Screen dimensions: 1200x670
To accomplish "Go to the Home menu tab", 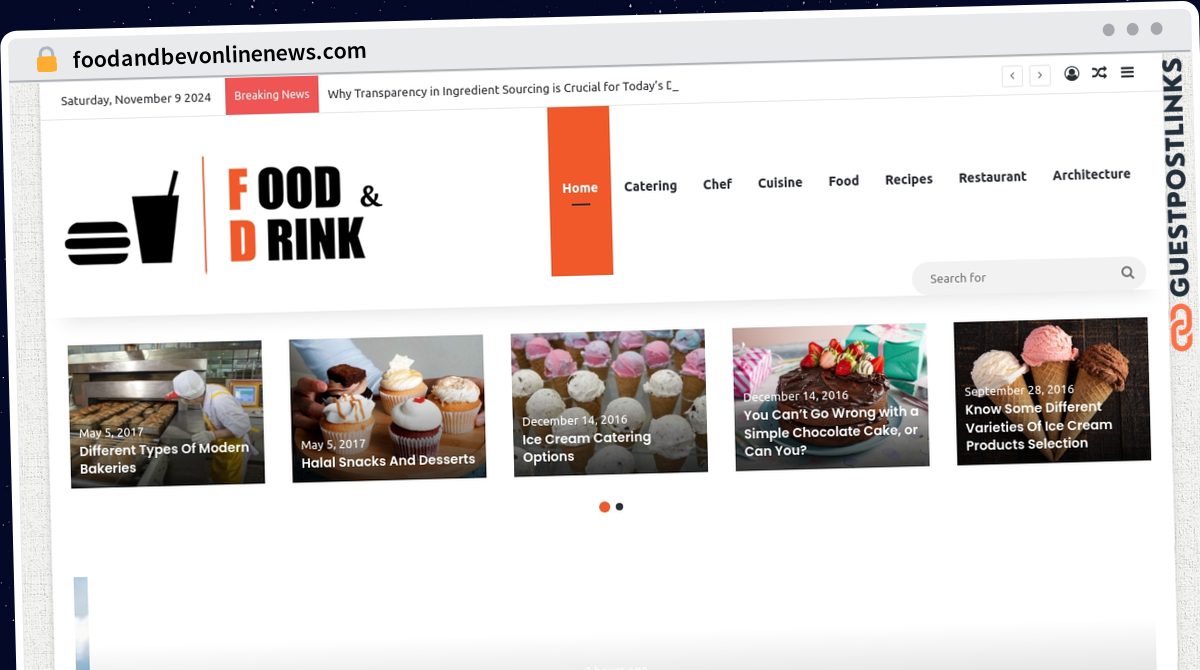I will 579,190.
